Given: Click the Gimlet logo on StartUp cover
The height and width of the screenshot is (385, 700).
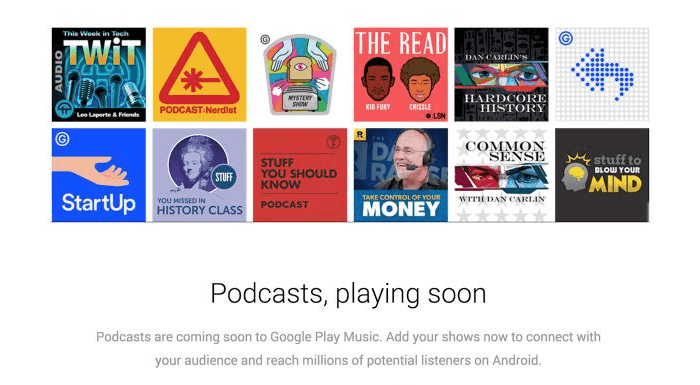Looking at the screenshot, I should tap(62, 139).
